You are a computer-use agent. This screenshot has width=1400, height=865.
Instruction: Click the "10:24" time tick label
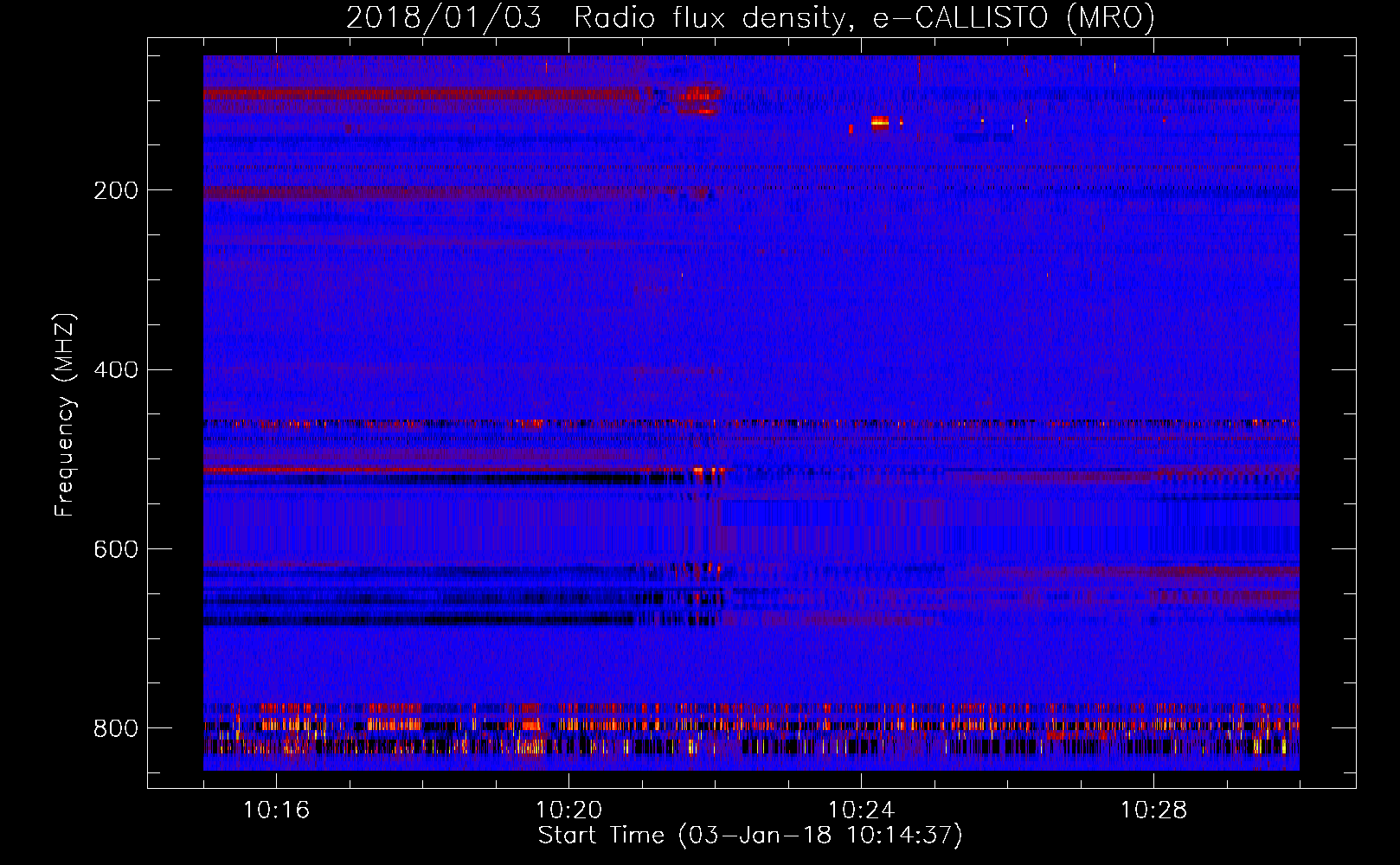pyautogui.click(x=861, y=810)
